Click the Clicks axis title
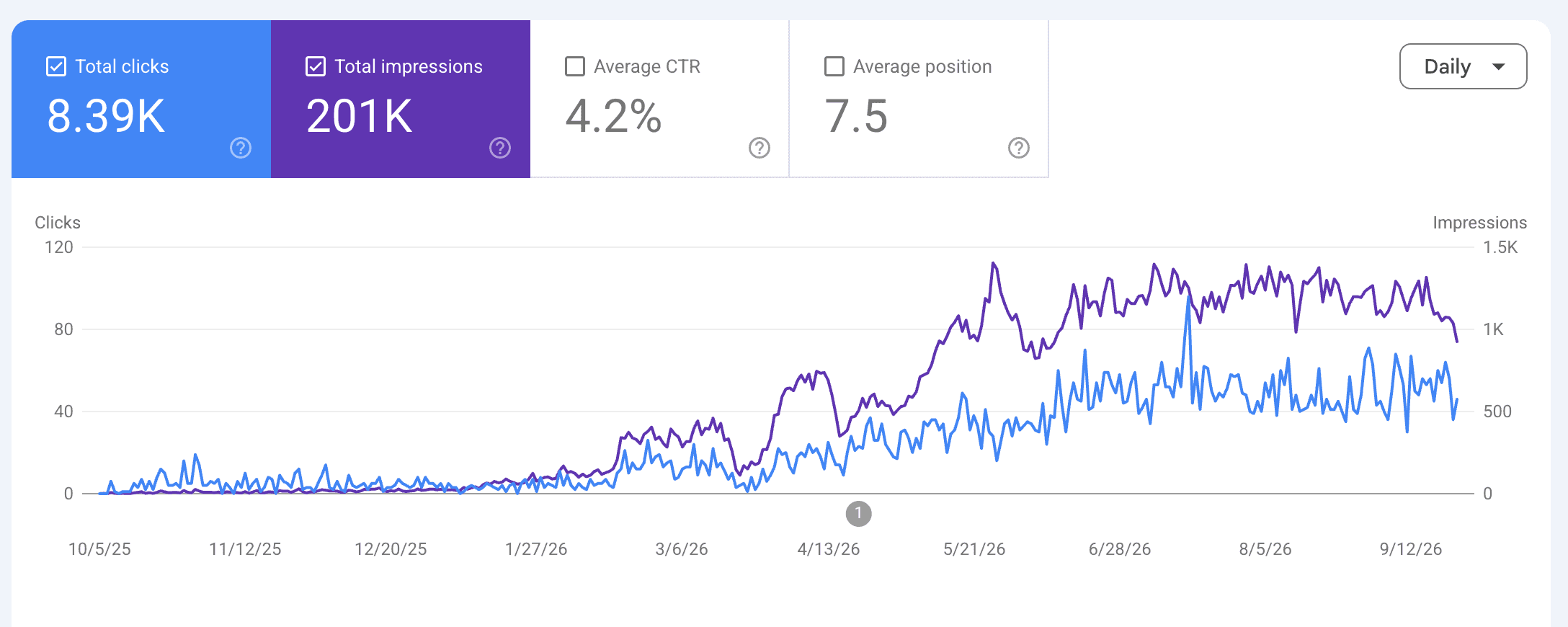The width and height of the screenshot is (1568, 627). [x=58, y=223]
